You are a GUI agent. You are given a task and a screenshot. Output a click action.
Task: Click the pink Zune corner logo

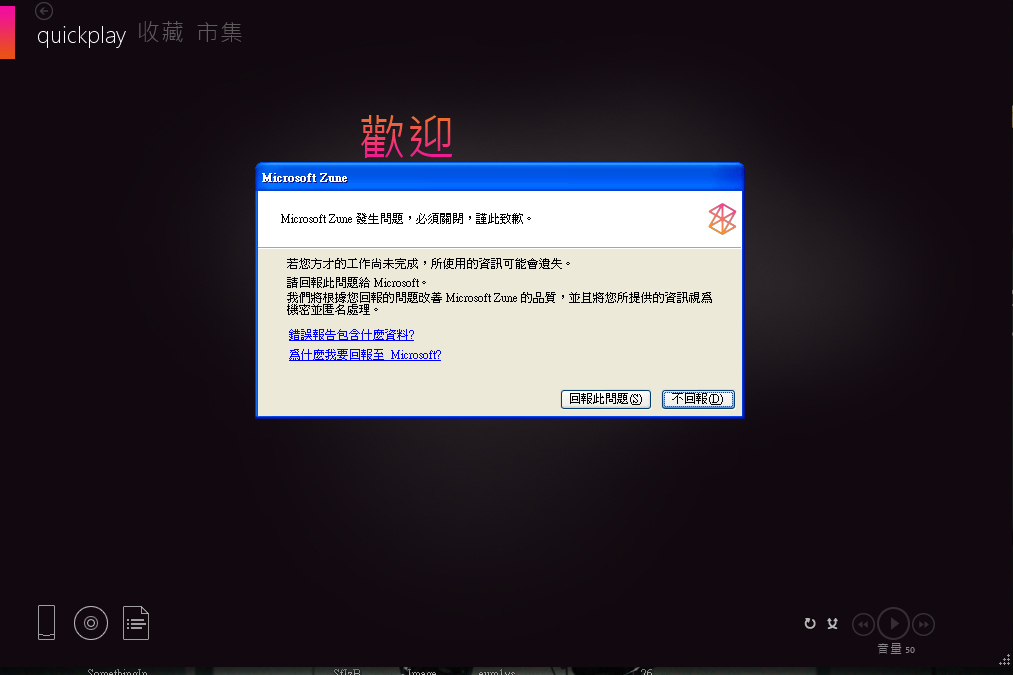click(x=7, y=32)
